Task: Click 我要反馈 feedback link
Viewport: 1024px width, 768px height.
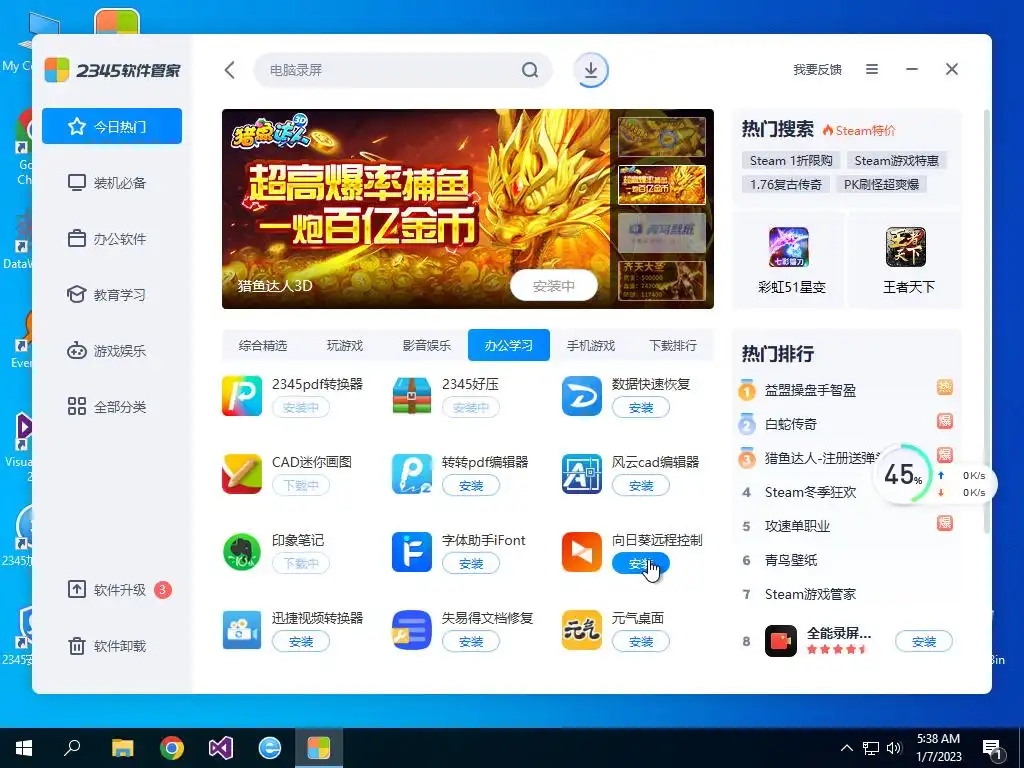Action: click(x=817, y=70)
